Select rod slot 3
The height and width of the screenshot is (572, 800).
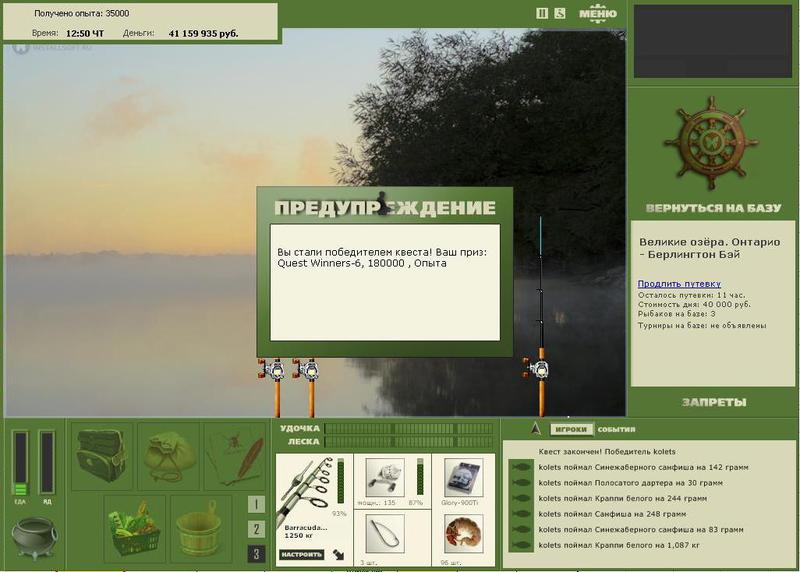[x=256, y=554]
